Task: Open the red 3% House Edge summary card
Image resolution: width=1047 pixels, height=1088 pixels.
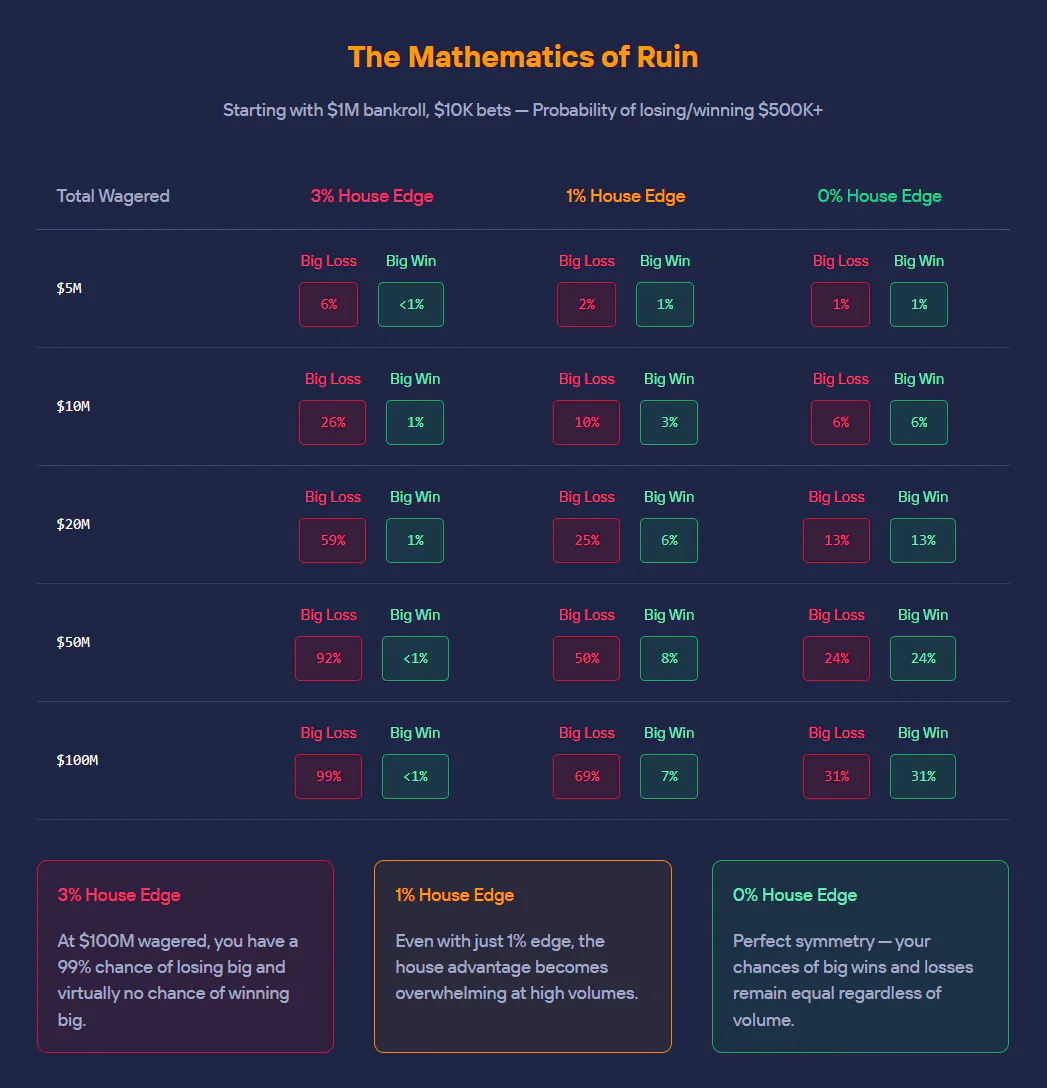Action: click(185, 956)
